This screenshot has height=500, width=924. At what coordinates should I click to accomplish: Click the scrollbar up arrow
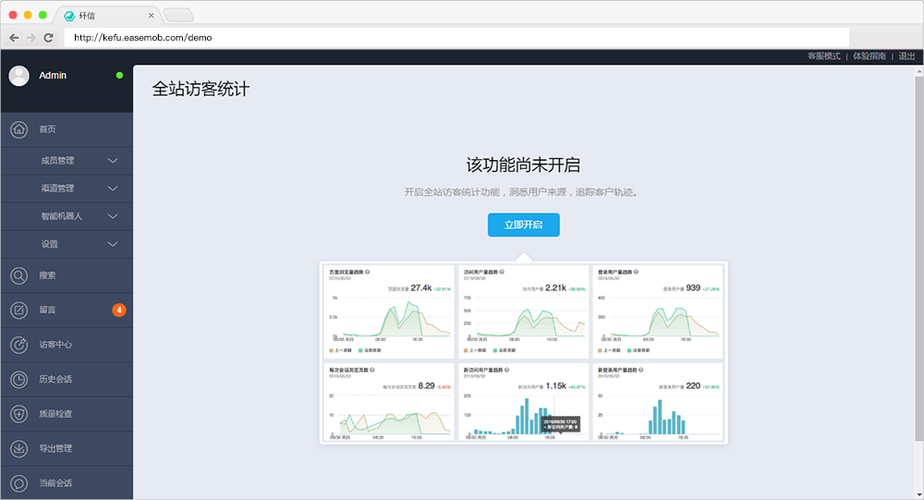919,71
